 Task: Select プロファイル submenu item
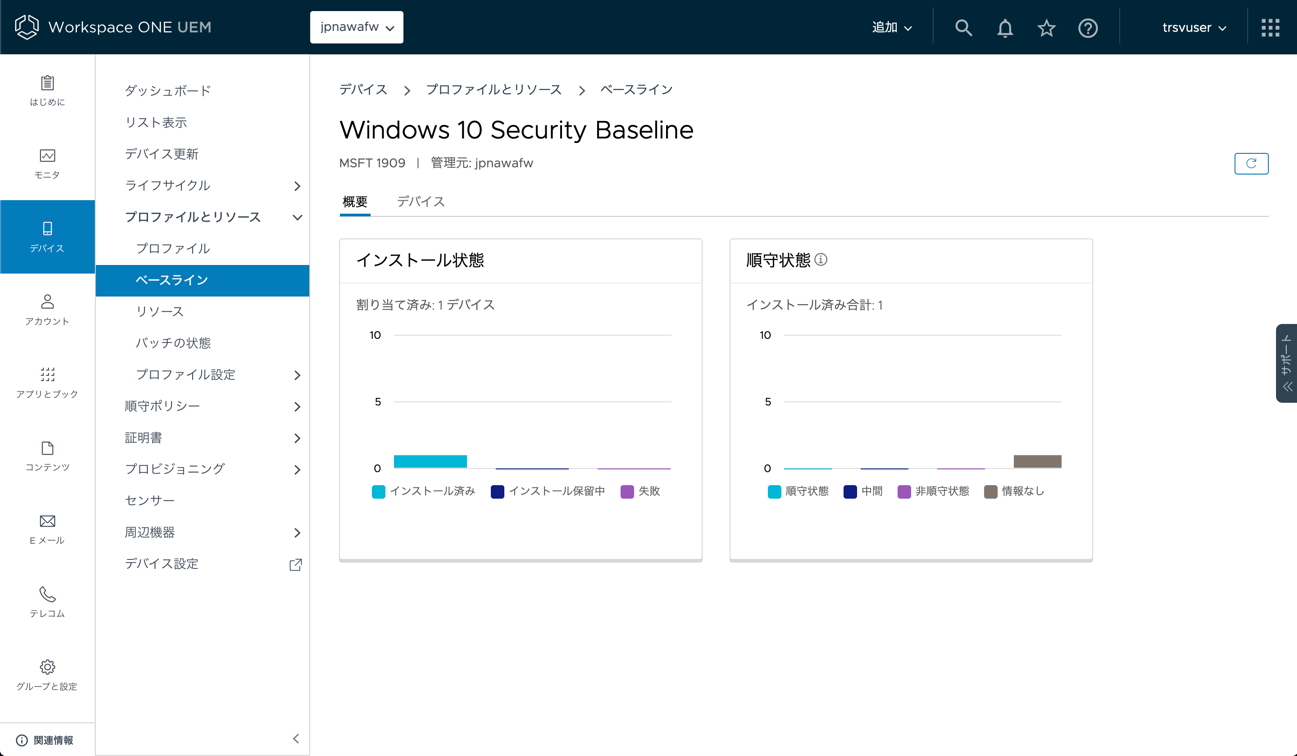pyautogui.click(x=173, y=248)
